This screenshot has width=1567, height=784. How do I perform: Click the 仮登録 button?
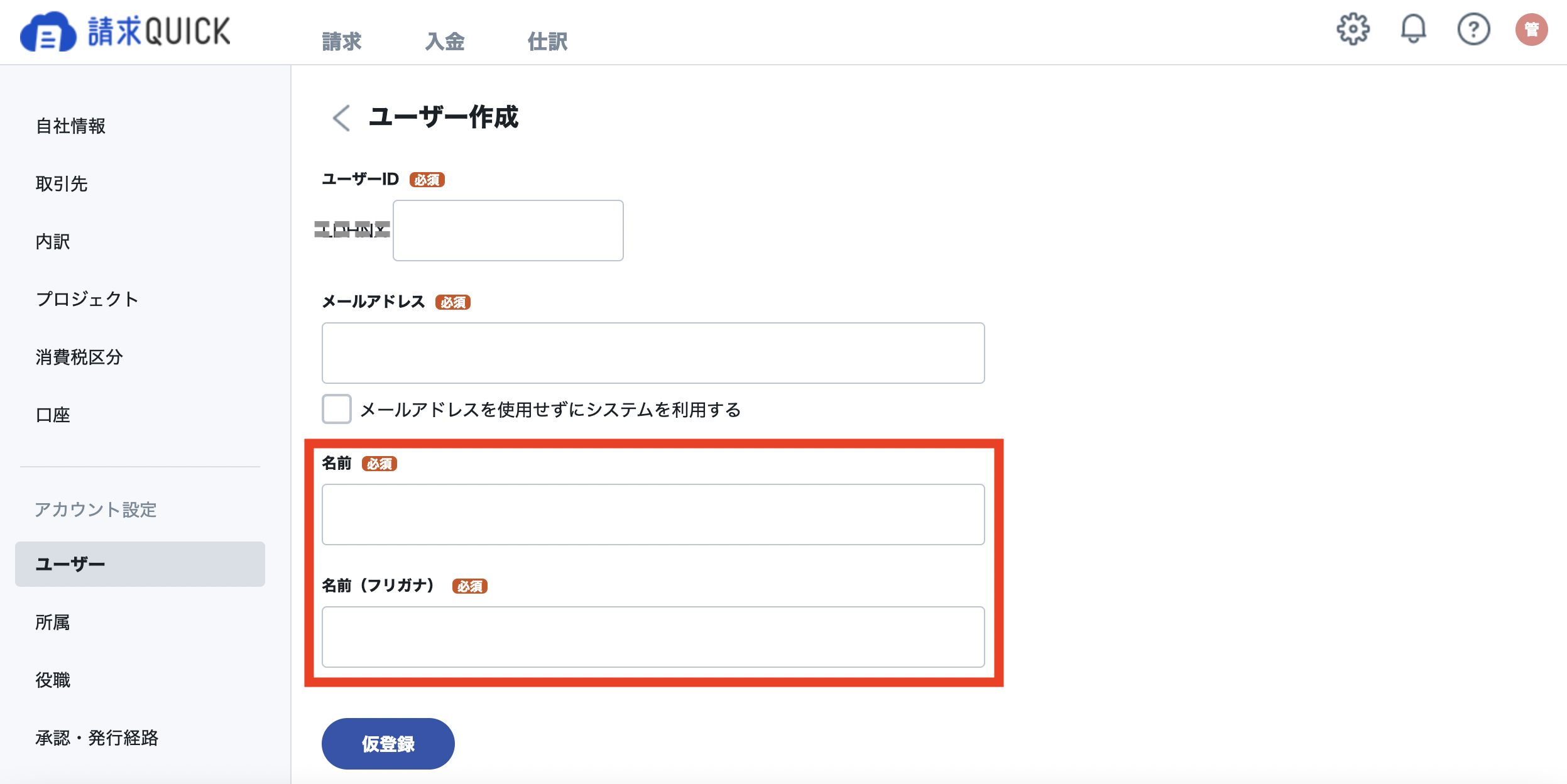click(x=388, y=744)
